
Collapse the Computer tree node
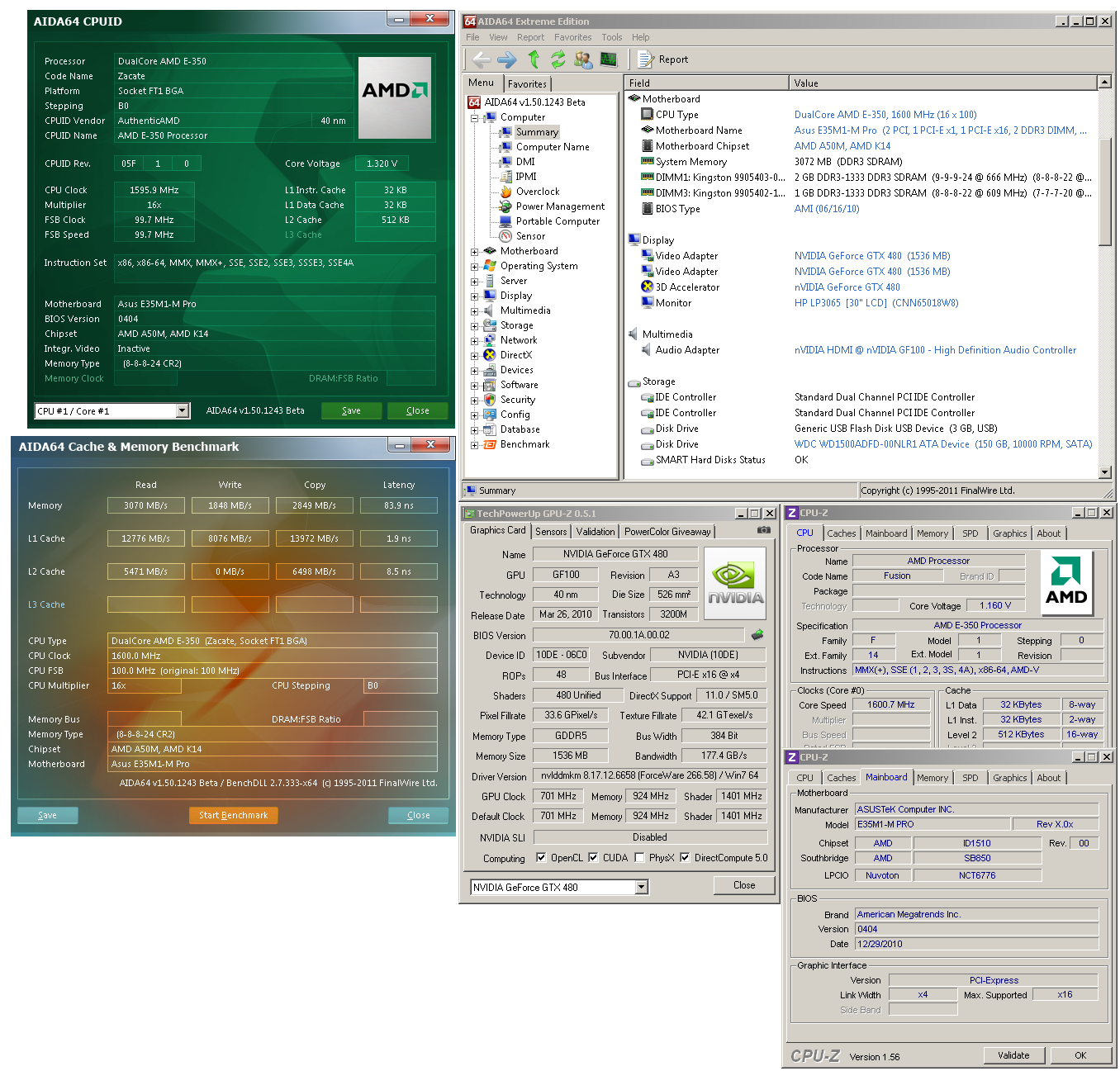coord(475,118)
